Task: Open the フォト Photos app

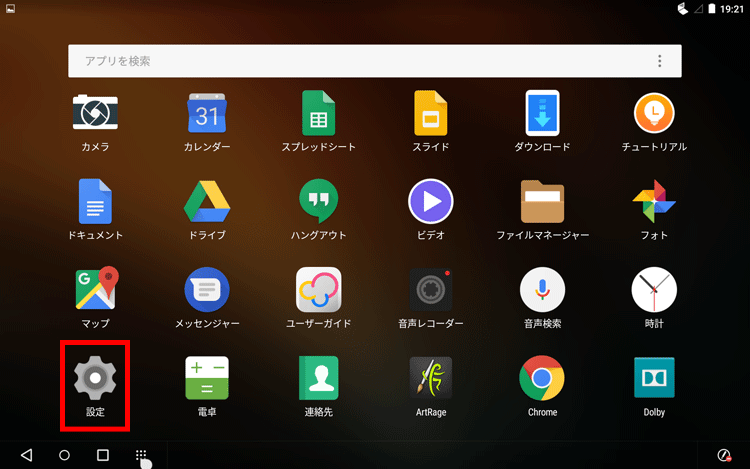Action: [x=654, y=201]
